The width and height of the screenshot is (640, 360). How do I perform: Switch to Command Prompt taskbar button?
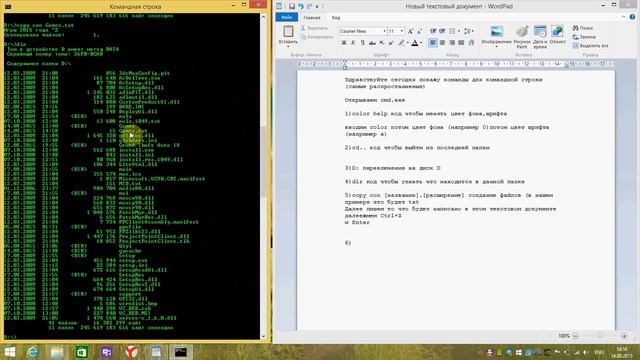(x=180, y=352)
